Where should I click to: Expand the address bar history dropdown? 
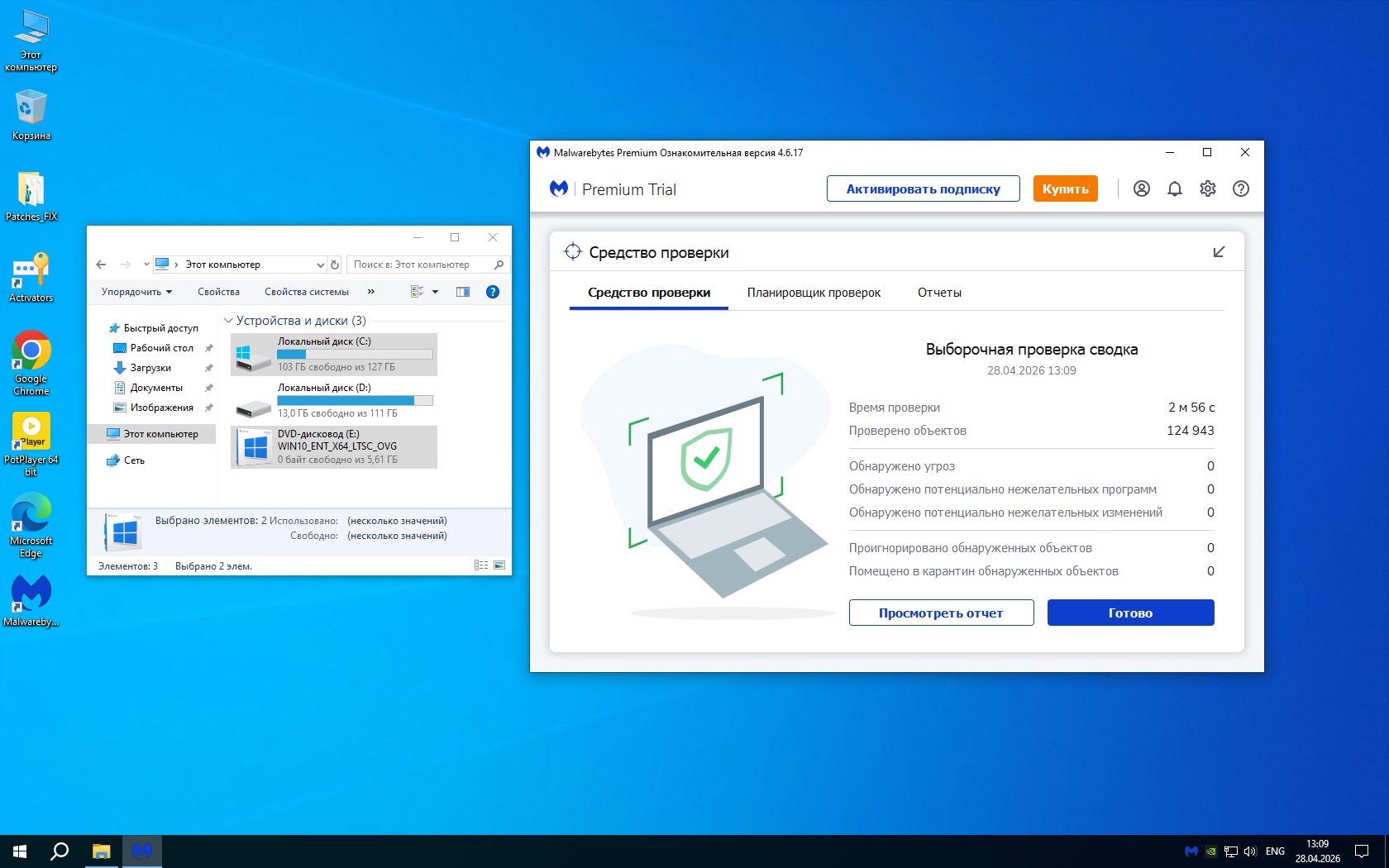321,265
